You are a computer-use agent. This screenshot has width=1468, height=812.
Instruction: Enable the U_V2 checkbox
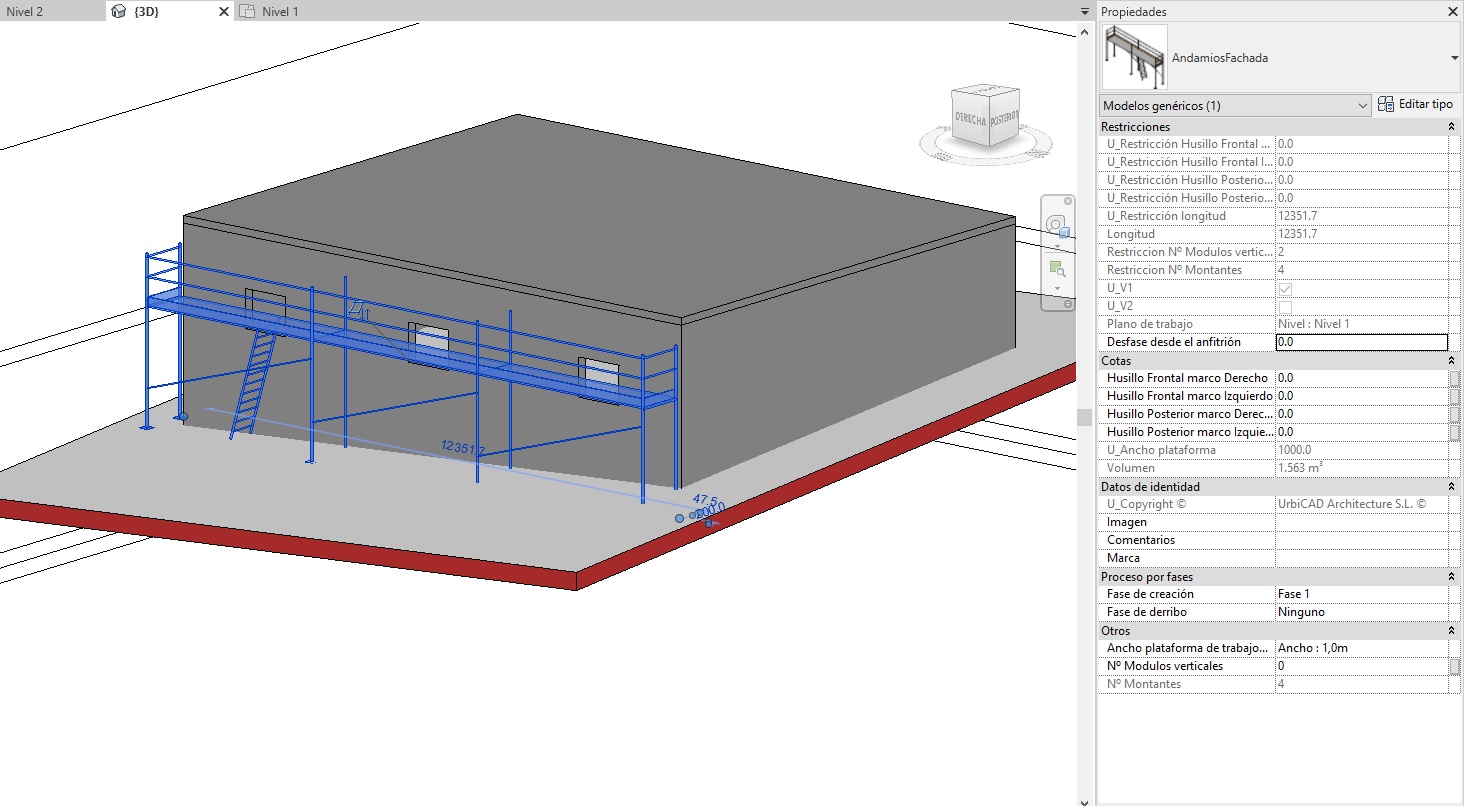[x=1285, y=306]
